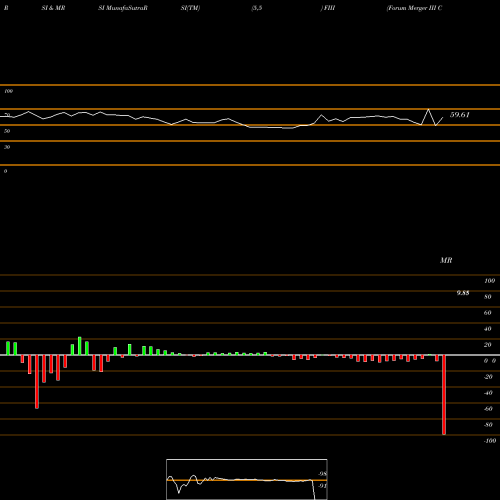This screenshot has height=500, width=500.
Task: Click the 50 label on RSI axis
Action: click(x=7, y=131)
